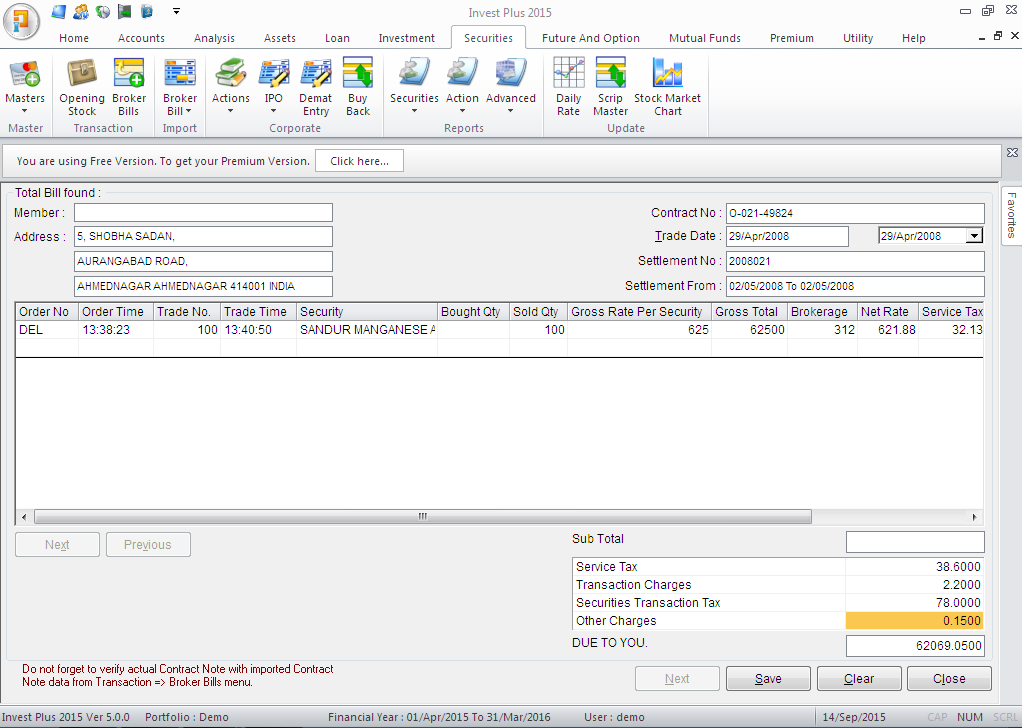Open the Mutual Funds tab
Image resolution: width=1022 pixels, height=728 pixels.
[x=705, y=38]
